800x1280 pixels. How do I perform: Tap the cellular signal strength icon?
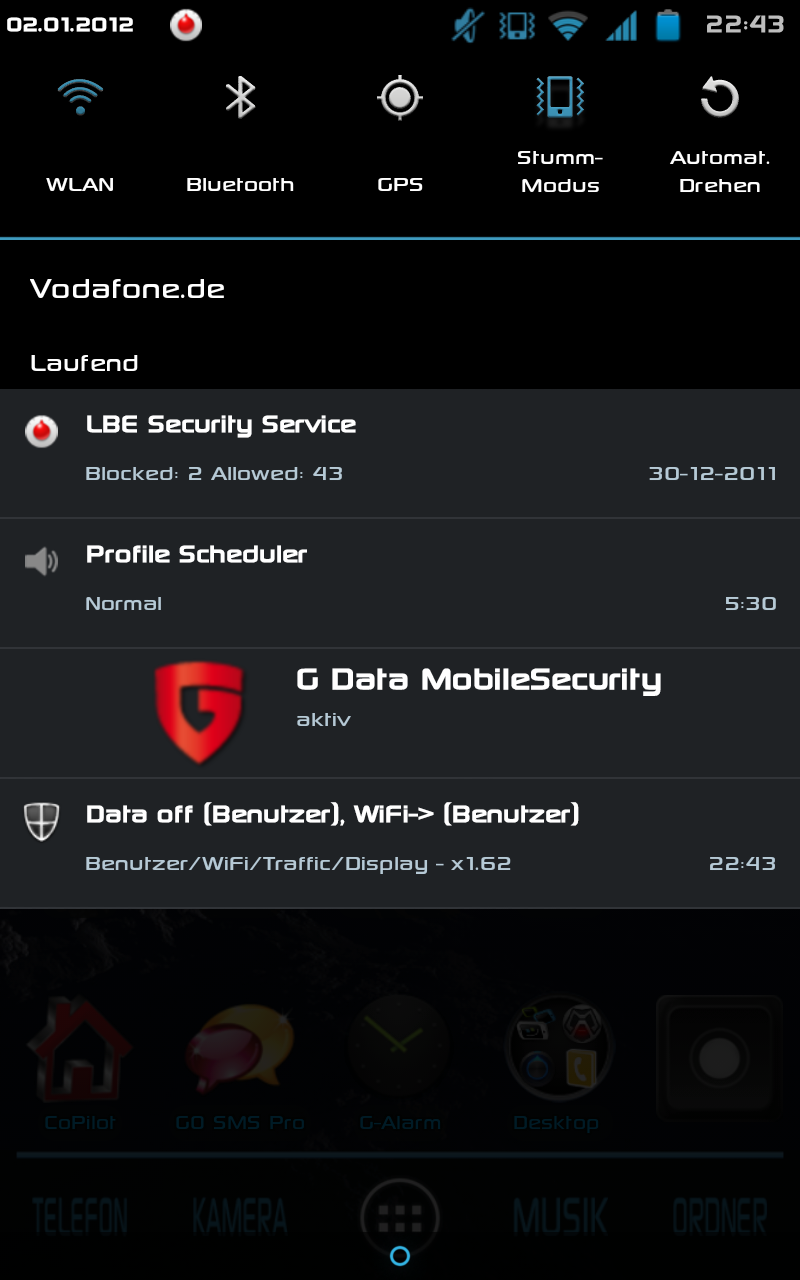point(621,25)
